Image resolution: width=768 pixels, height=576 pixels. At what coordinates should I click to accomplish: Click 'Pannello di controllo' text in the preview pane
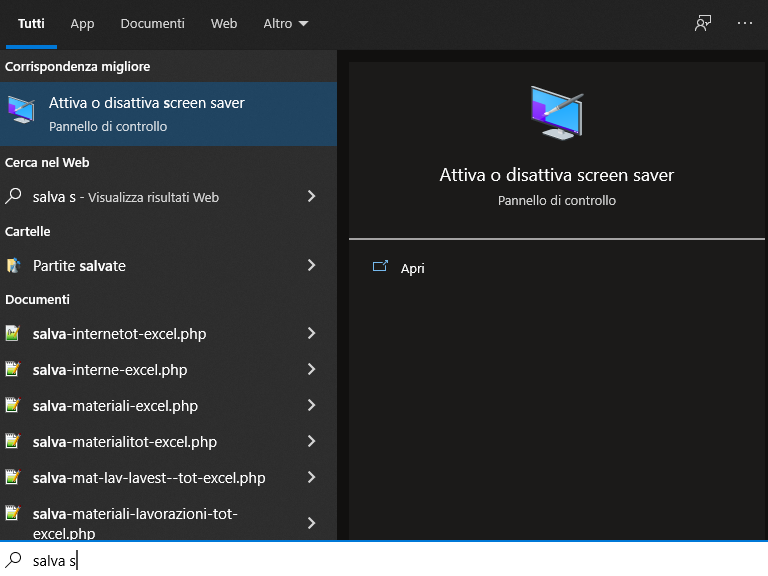[x=556, y=200]
